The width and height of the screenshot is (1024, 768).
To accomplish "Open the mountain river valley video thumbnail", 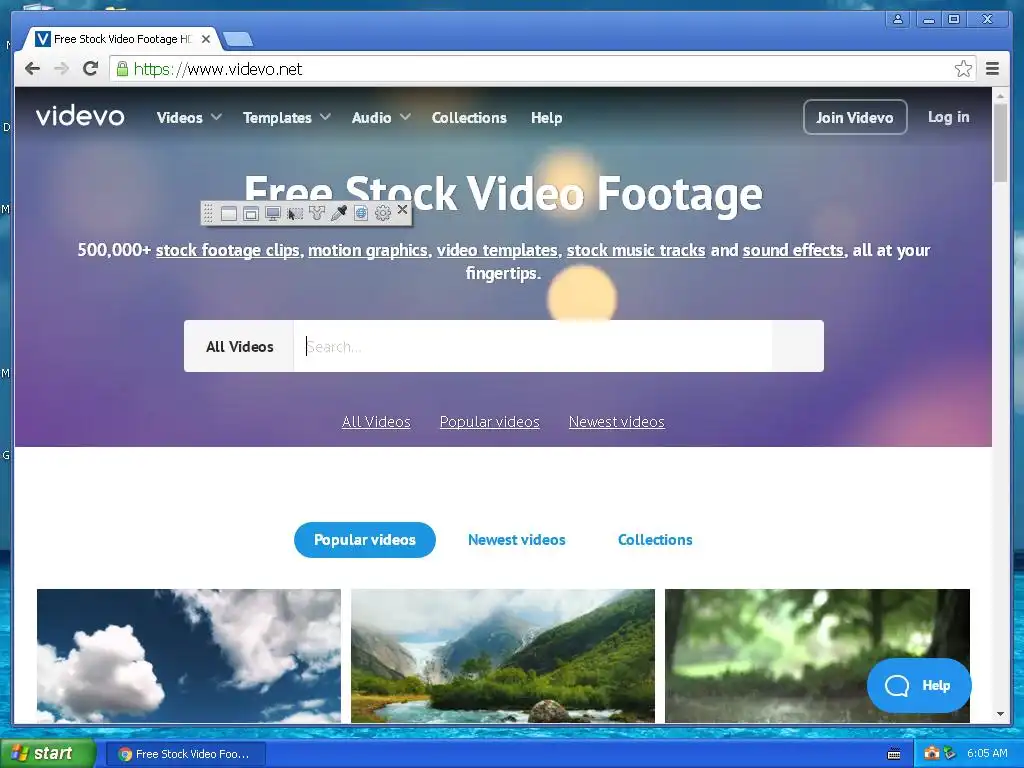I will pos(503,656).
